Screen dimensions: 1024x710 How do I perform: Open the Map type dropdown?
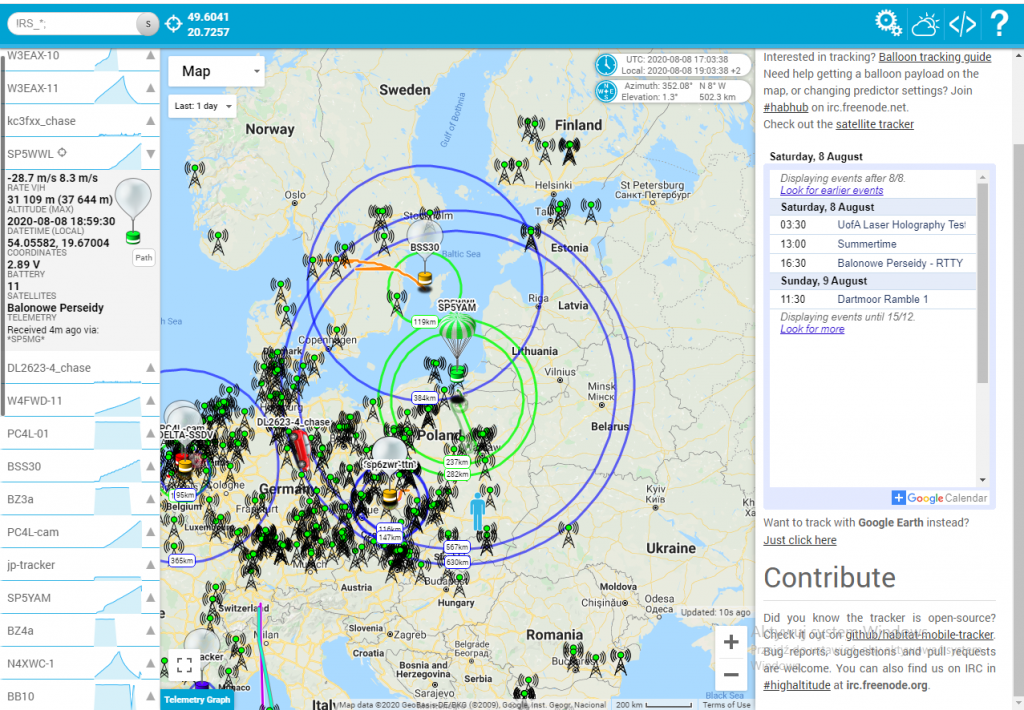pyautogui.click(x=216, y=71)
